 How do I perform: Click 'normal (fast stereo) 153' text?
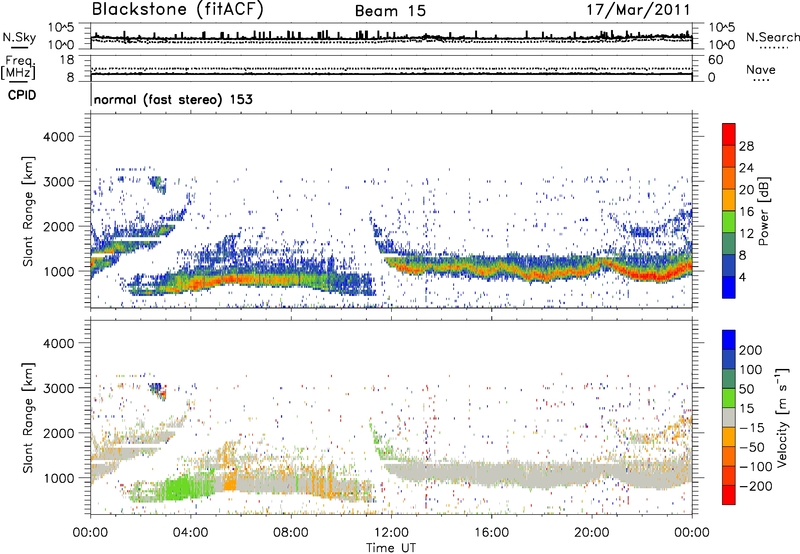coord(173,99)
